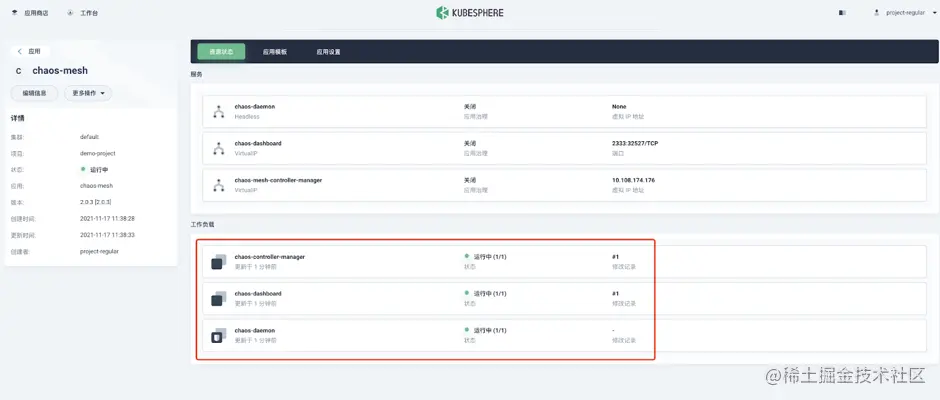Open the chaos-daemon service link
The width and height of the screenshot is (940, 400).
(255, 107)
